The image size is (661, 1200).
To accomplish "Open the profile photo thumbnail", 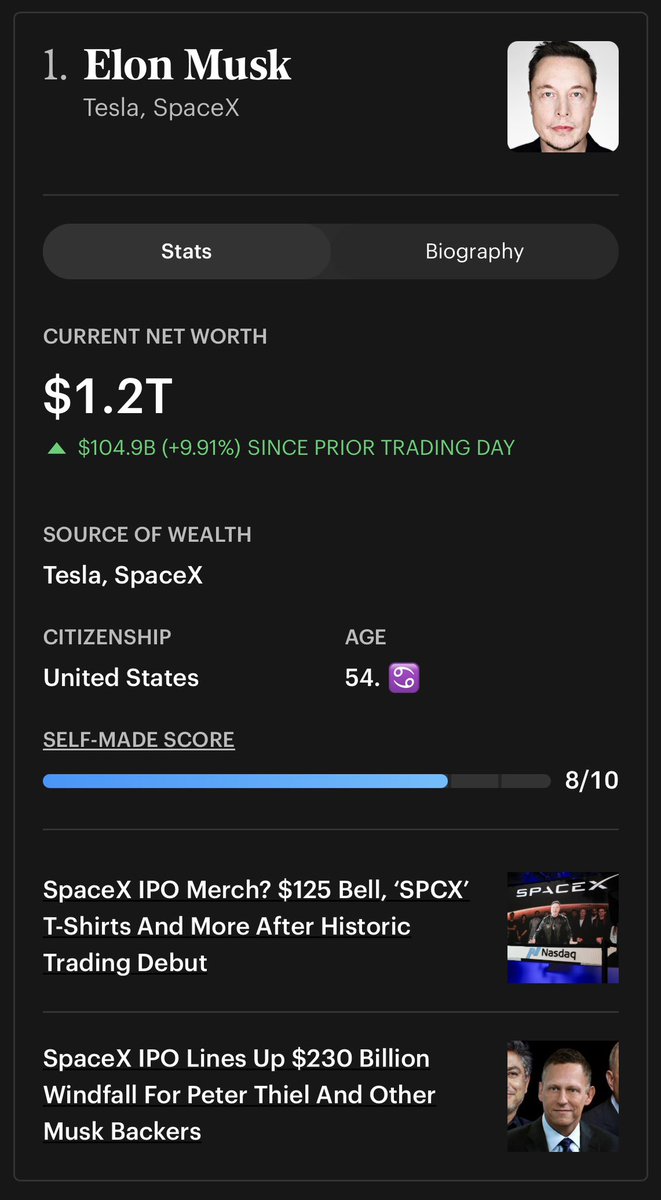I will coord(563,96).
